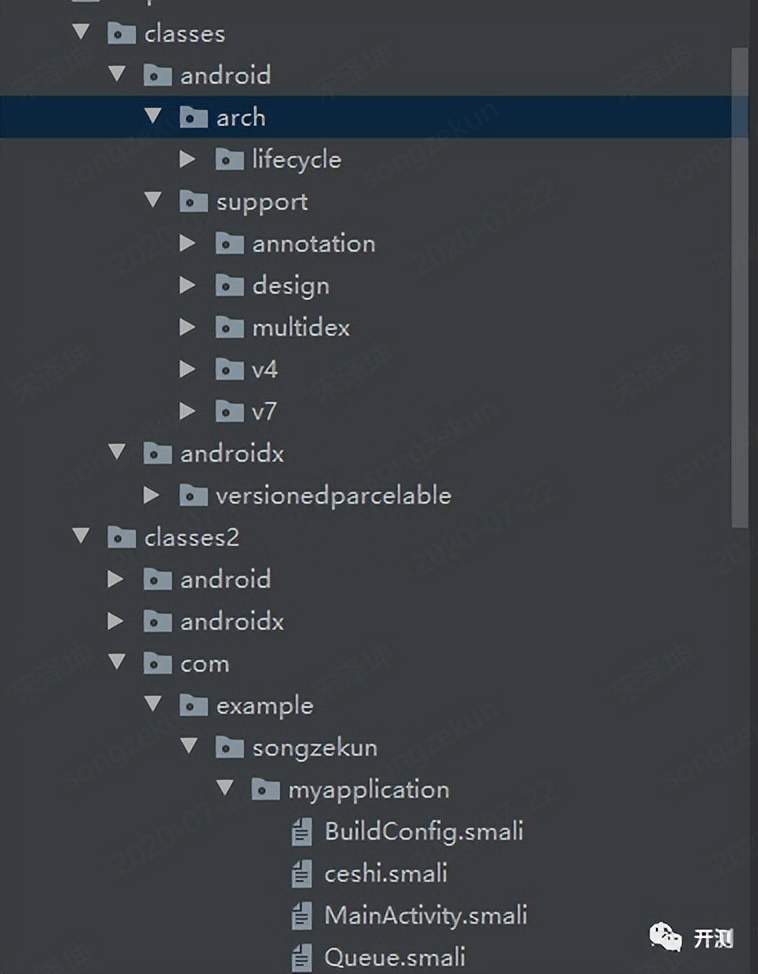Click the MainActivity.smali file icon

tap(302, 916)
